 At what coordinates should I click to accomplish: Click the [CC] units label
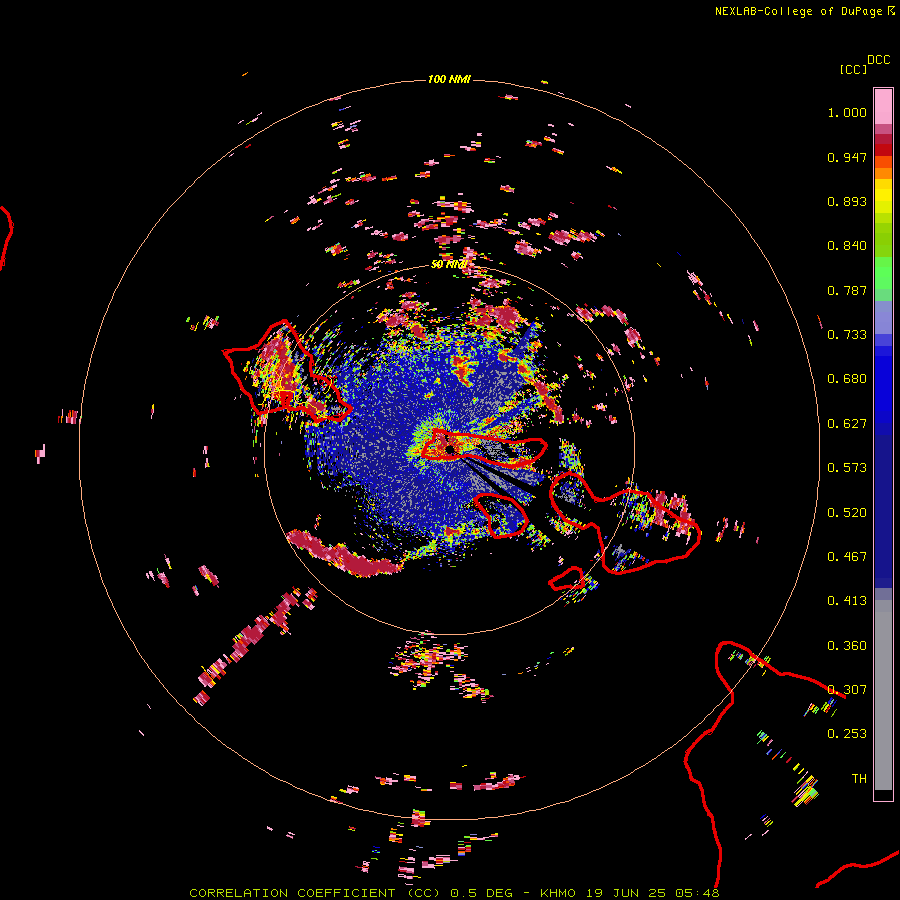[x=853, y=69]
